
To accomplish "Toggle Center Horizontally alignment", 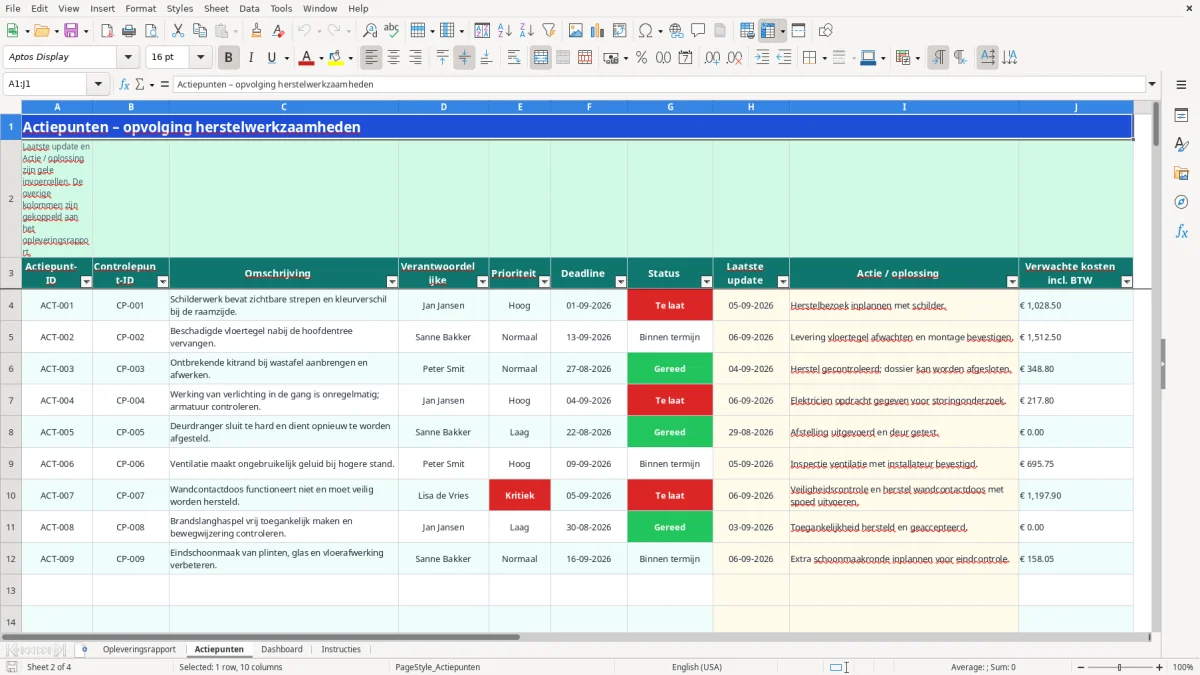I will (x=393, y=58).
